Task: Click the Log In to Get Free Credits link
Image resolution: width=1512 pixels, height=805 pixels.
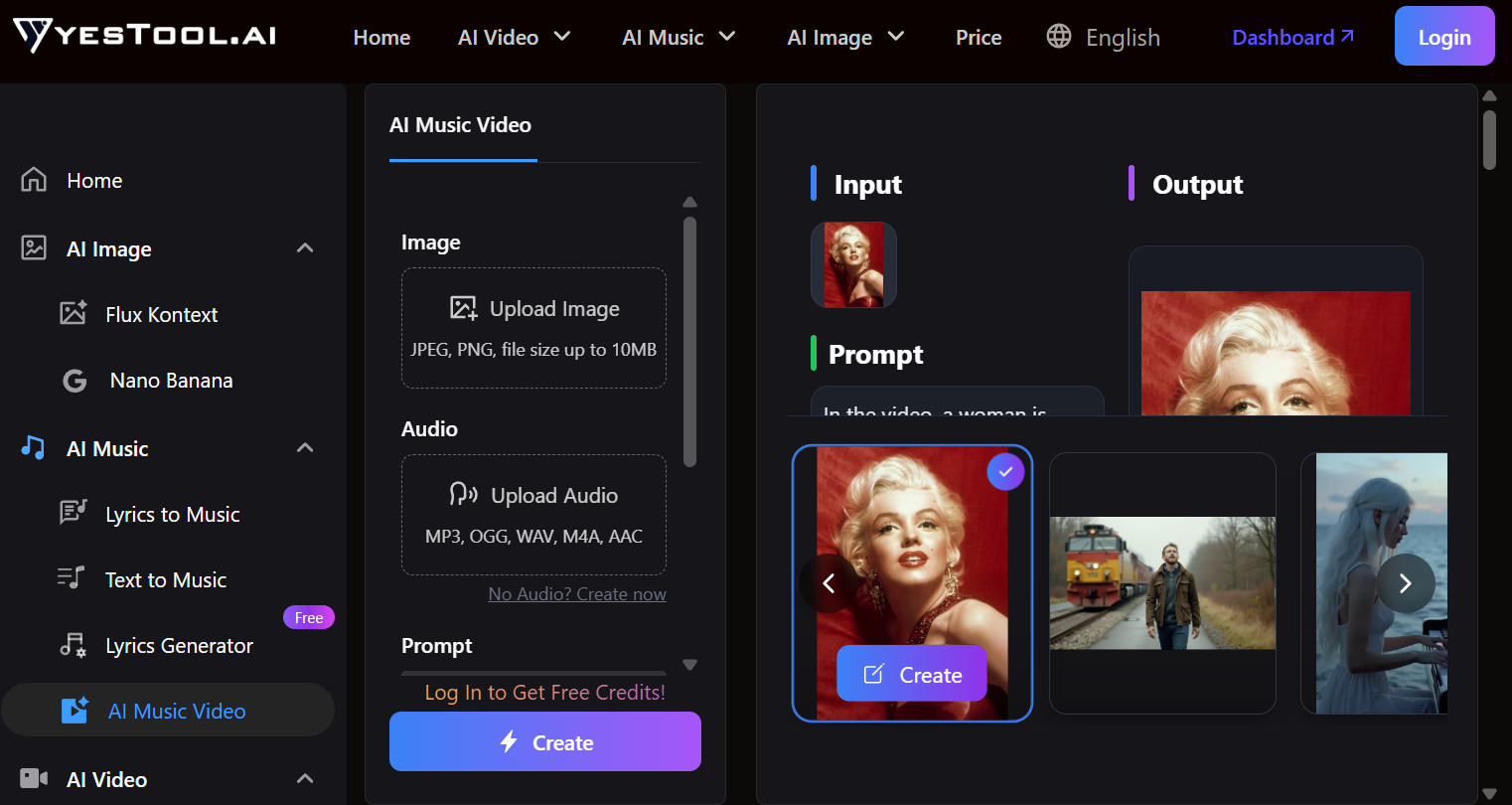Action: click(544, 692)
